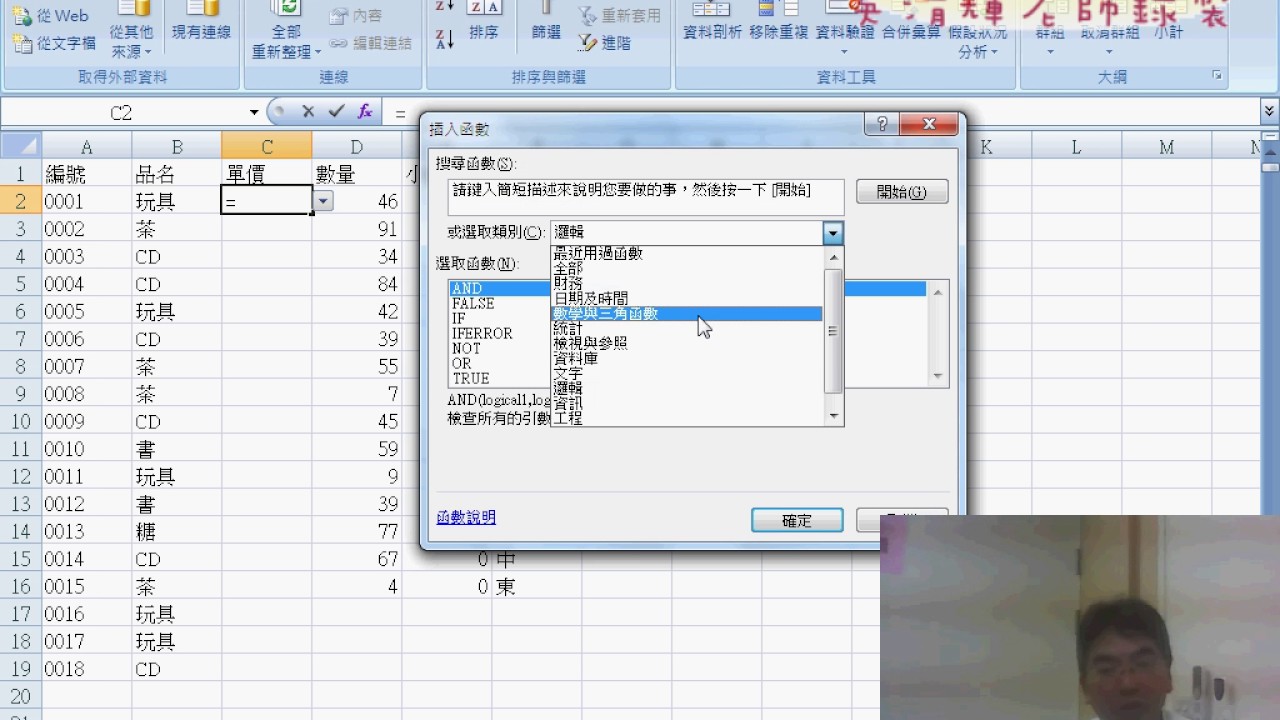Click 現有連線 existing connections
Viewport: 1280px width, 720px height.
click(x=201, y=24)
